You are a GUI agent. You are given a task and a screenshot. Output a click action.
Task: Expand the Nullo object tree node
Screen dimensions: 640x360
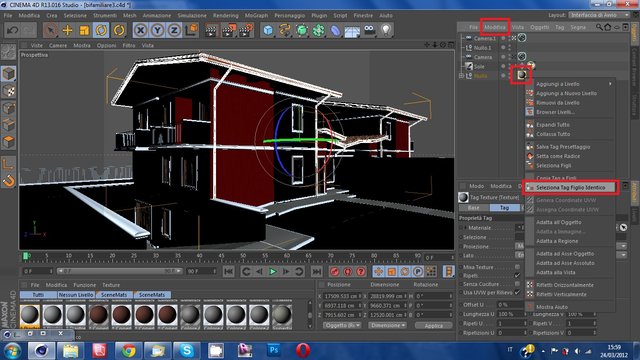pyautogui.click(x=462, y=76)
